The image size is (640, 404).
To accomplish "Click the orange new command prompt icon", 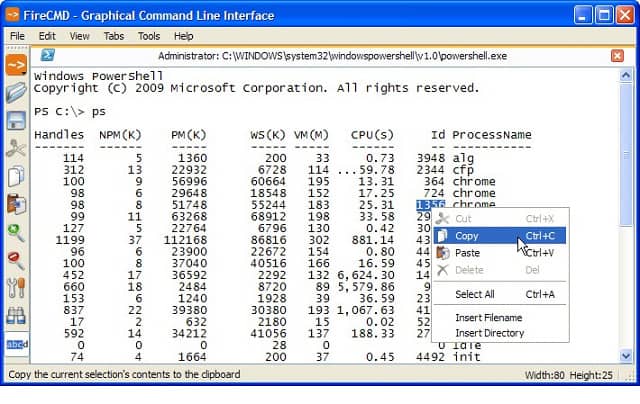I will click(16, 66).
